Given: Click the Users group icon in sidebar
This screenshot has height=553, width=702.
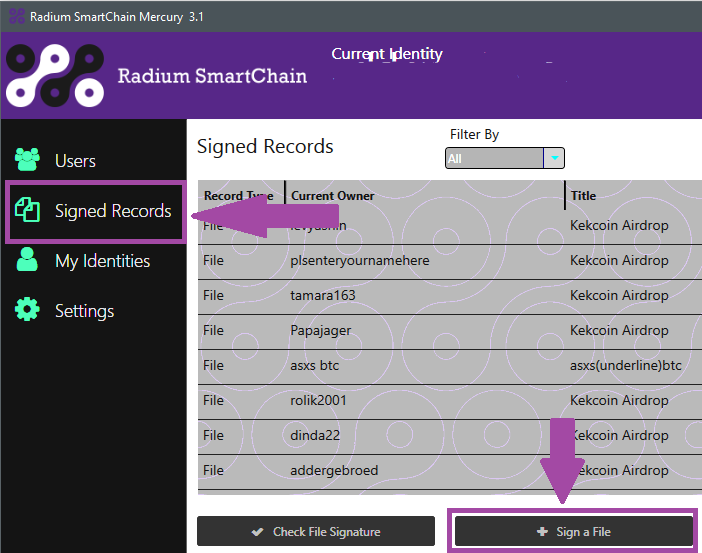Looking at the screenshot, I should click(x=27, y=159).
